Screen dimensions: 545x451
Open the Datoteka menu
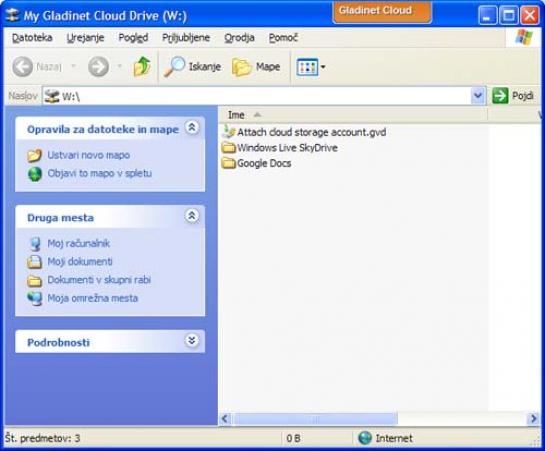(32, 38)
